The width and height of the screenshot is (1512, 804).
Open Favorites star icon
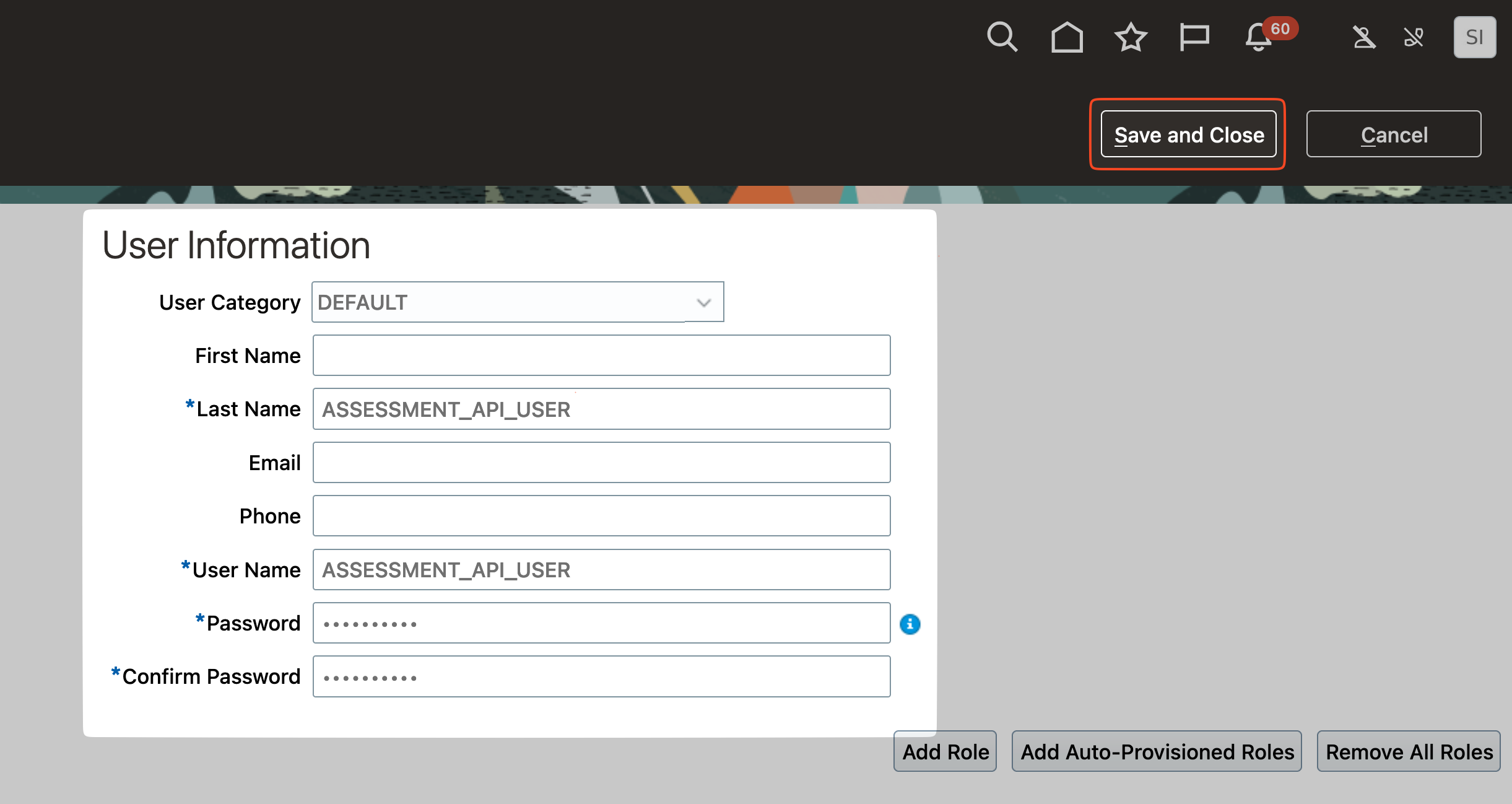pos(1131,37)
